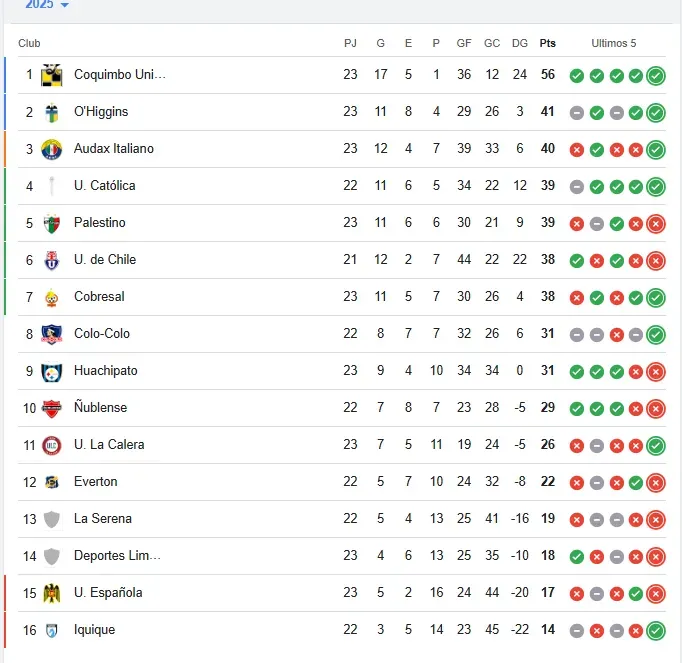Click the DG column header

[520, 43]
